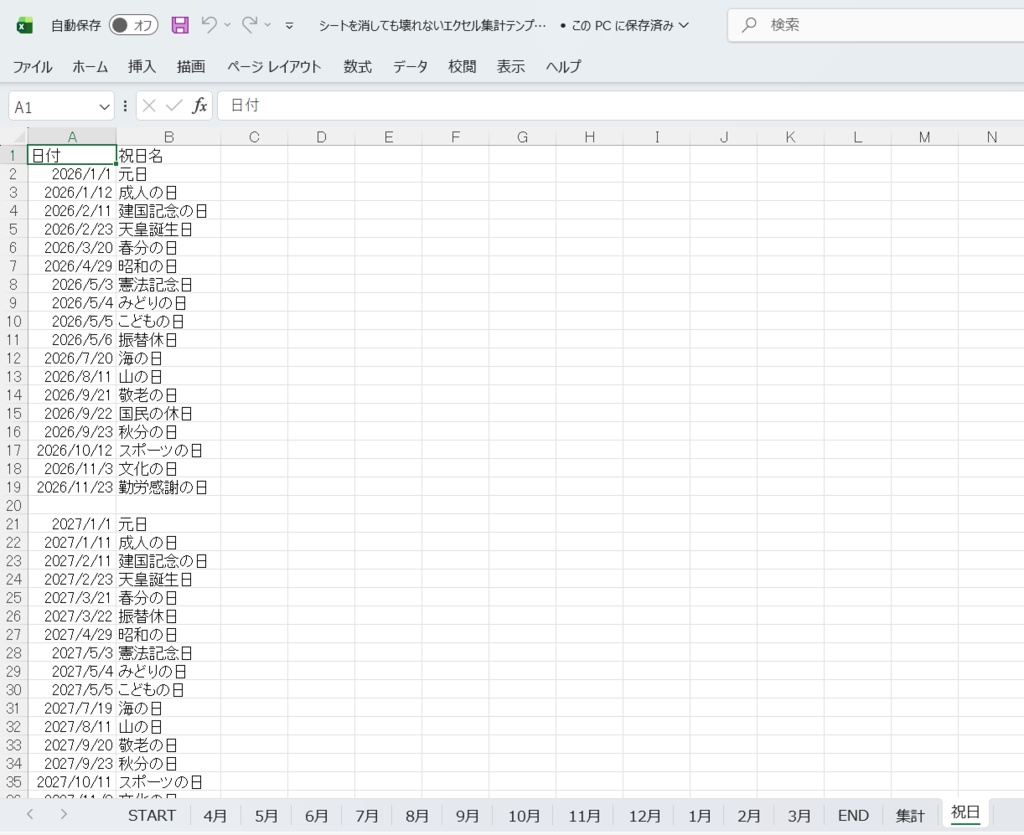Open the 表示 ribbon tab

click(x=511, y=67)
